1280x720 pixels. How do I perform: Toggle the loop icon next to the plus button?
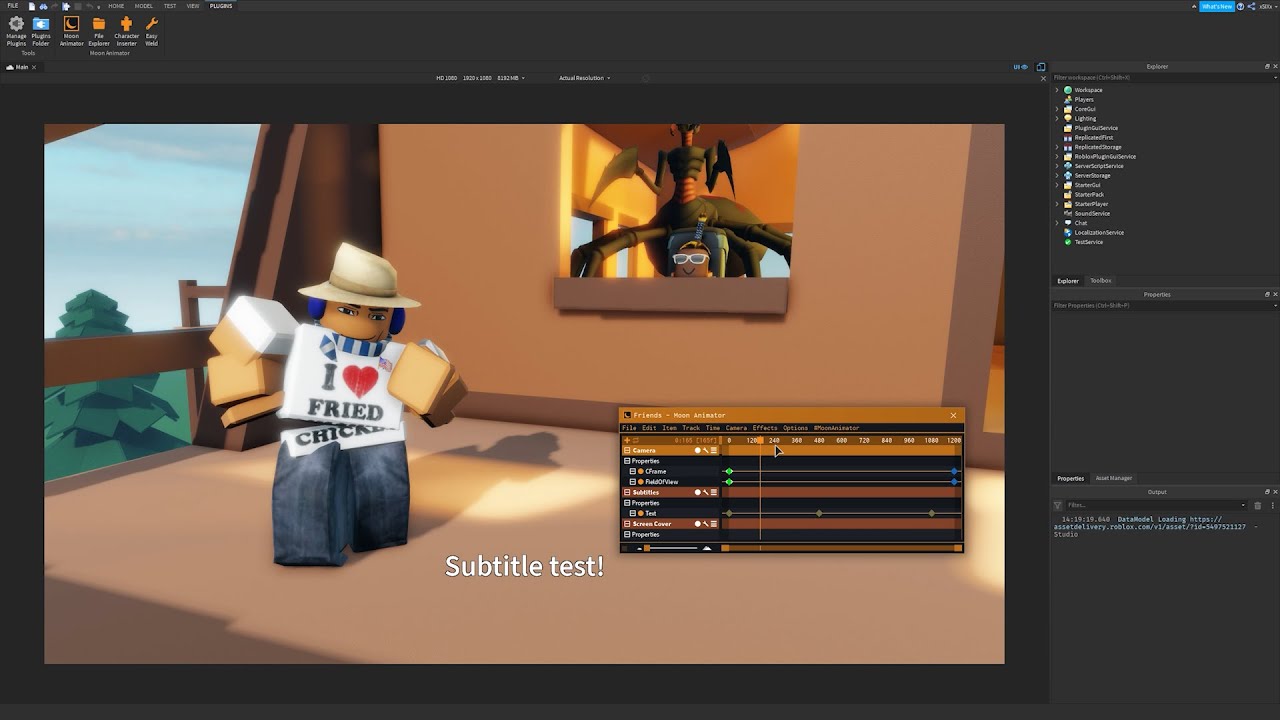636,440
